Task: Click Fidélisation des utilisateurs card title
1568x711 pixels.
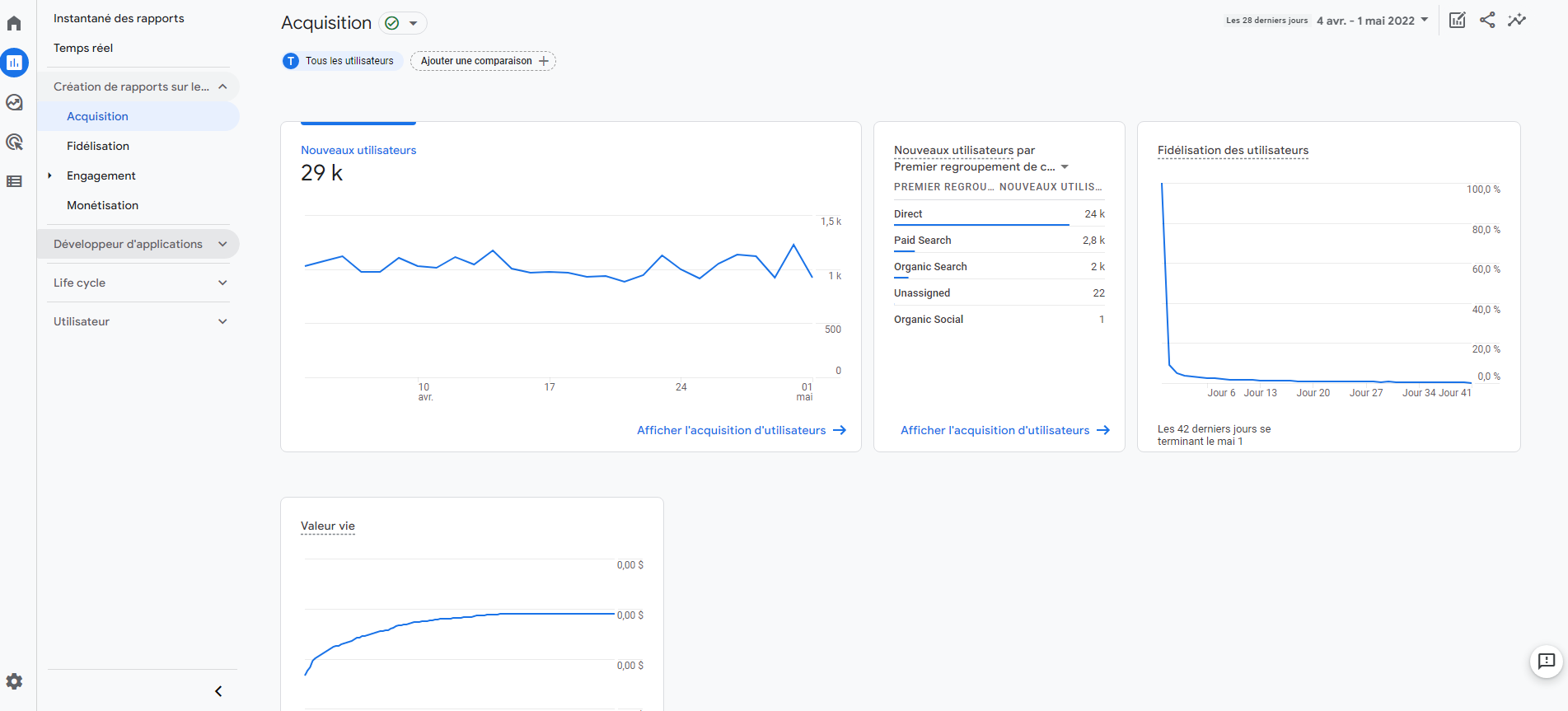Action: [1233, 150]
